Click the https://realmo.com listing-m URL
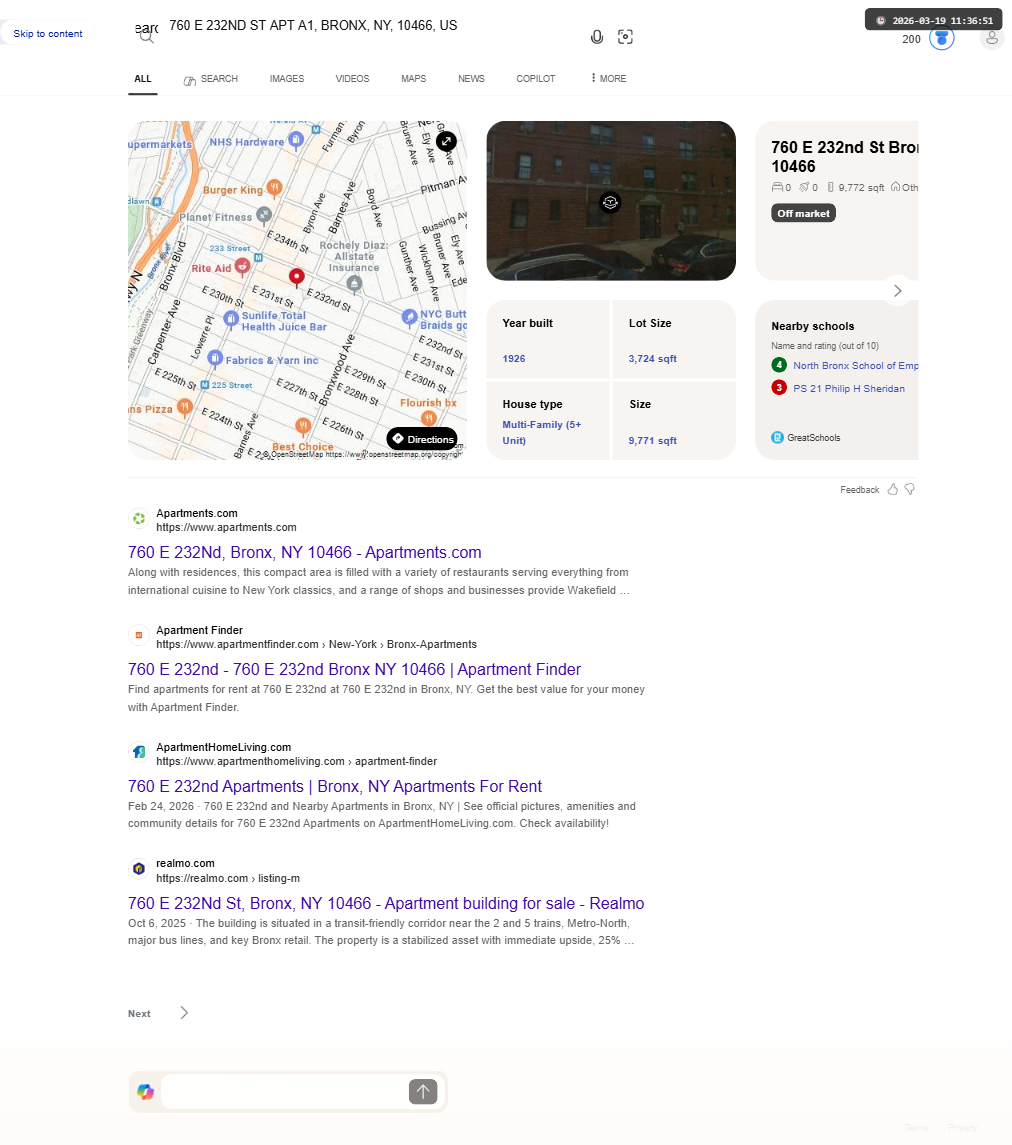Image resolution: width=1012 pixels, height=1145 pixels. tap(228, 878)
